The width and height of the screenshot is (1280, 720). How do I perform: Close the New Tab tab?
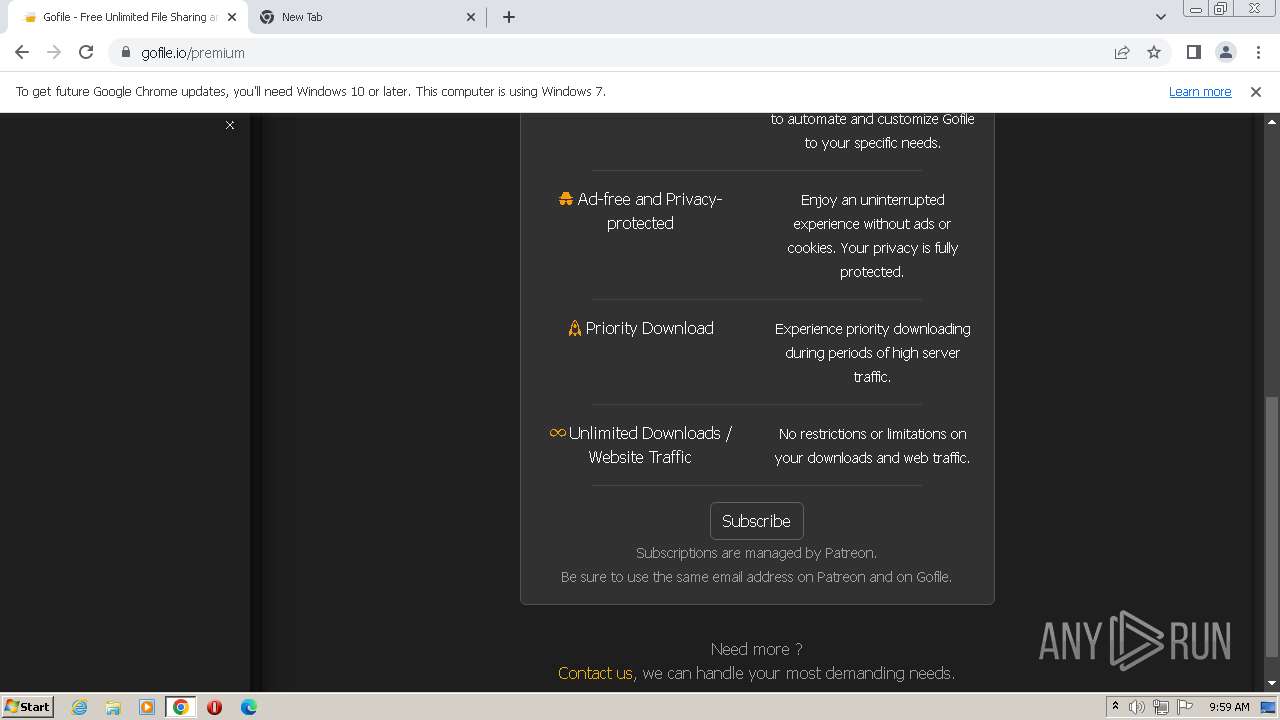471,17
